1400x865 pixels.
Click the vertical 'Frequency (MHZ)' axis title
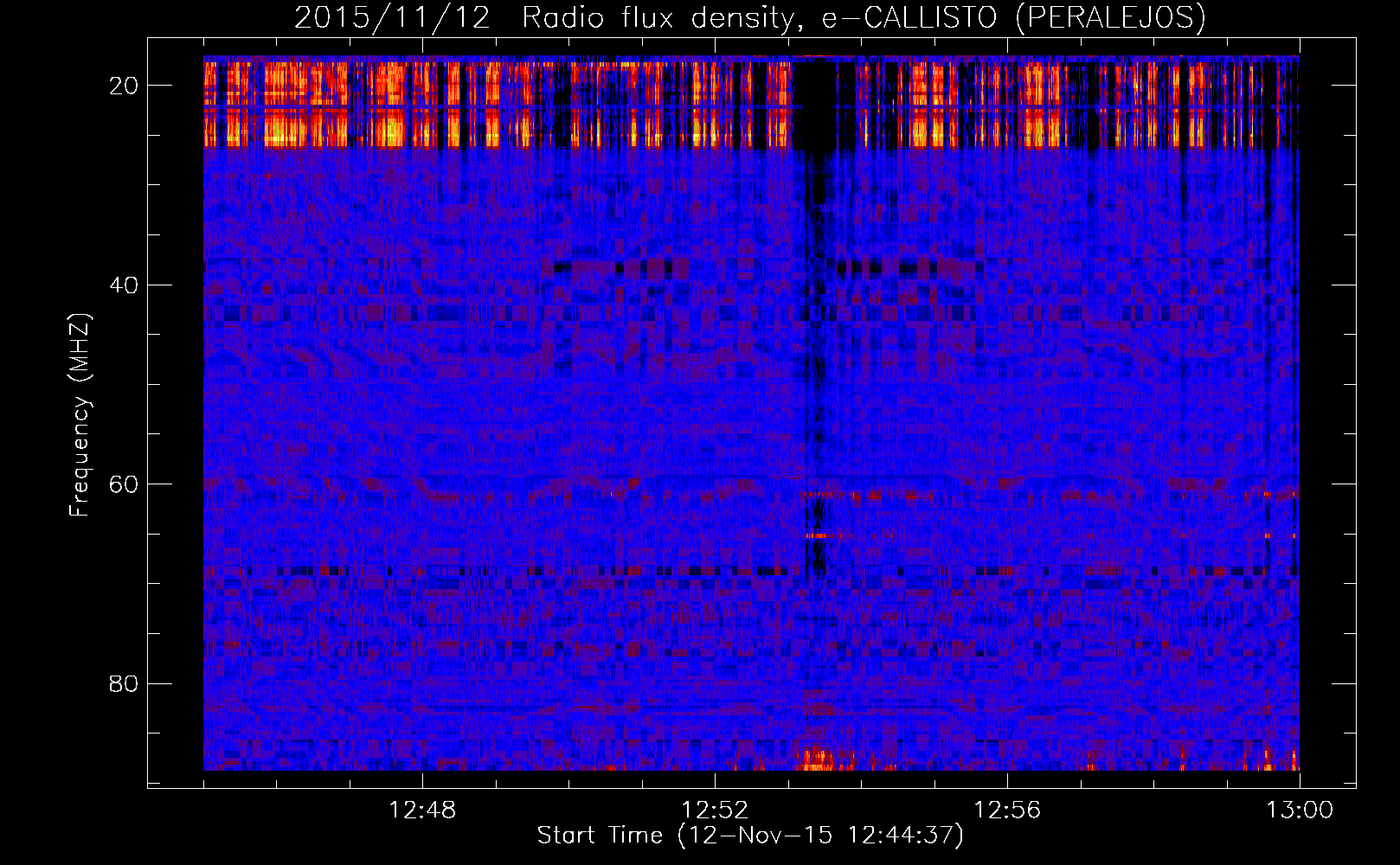pyautogui.click(x=80, y=415)
